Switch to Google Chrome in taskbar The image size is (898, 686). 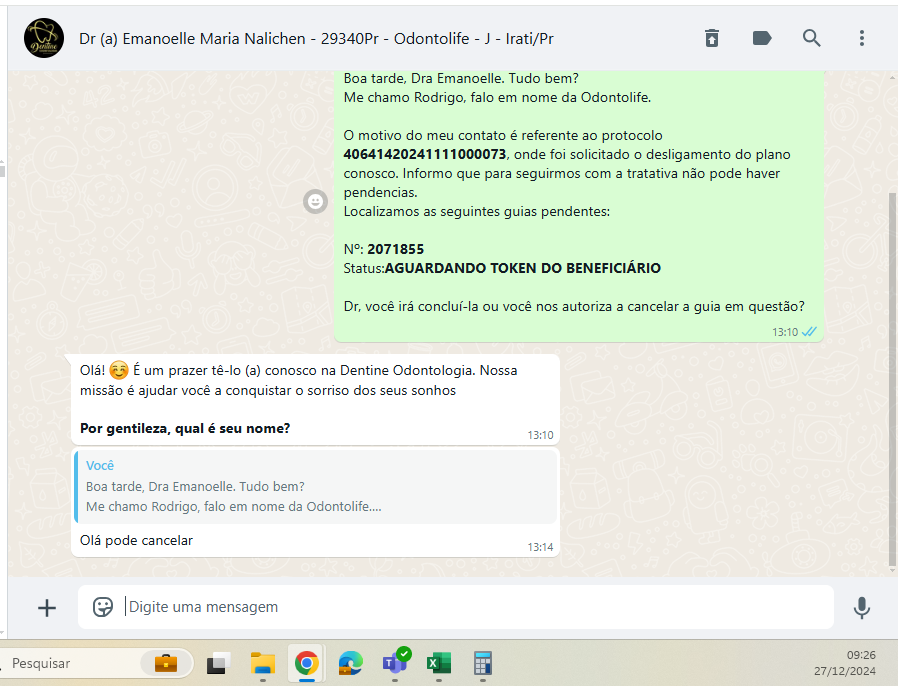(x=307, y=663)
